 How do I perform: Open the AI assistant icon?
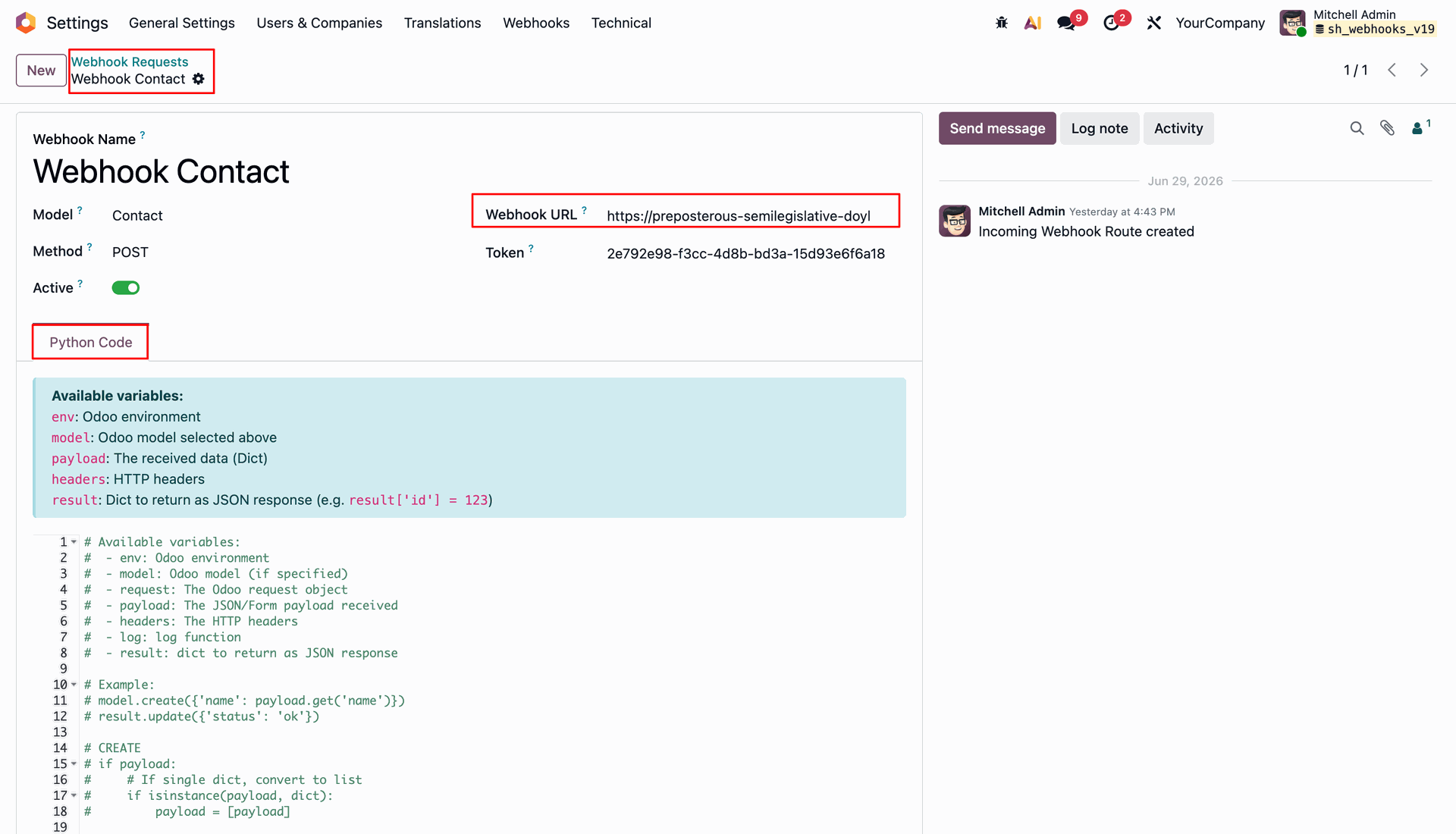pyautogui.click(x=1032, y=23)
